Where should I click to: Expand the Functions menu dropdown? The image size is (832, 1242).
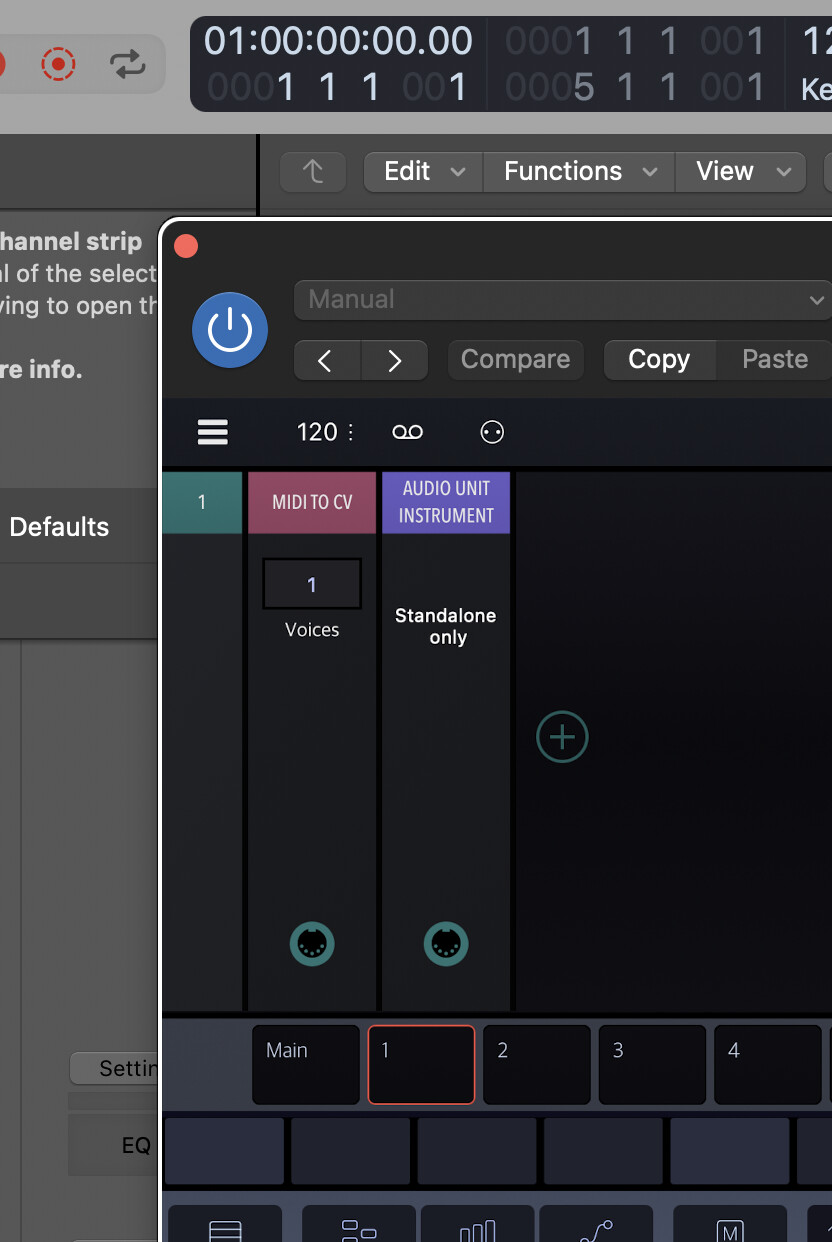point(579,172)
